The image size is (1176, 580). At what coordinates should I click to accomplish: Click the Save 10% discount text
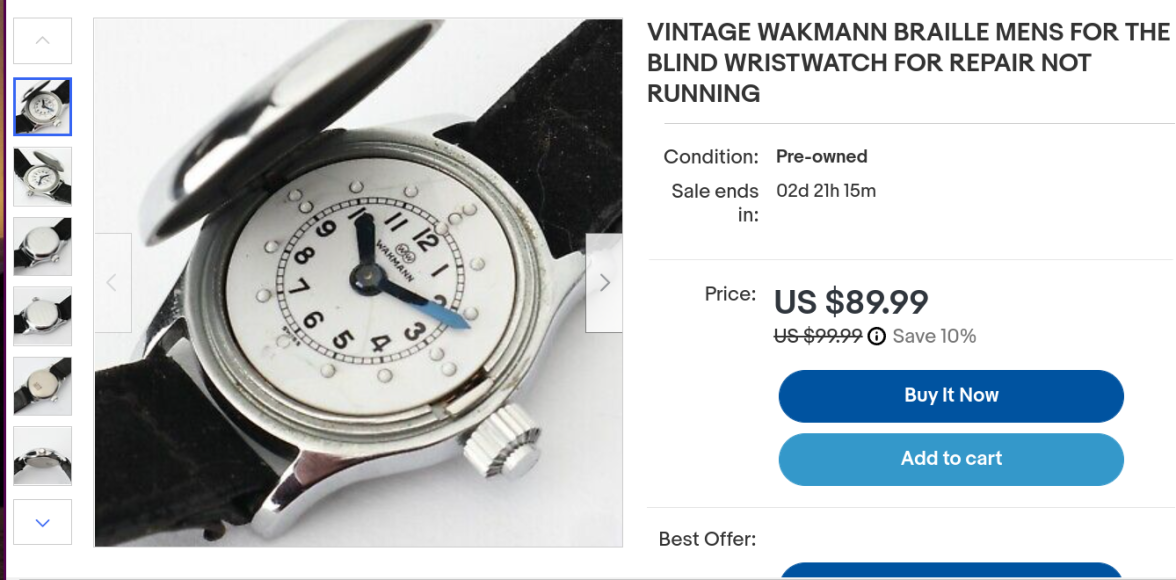[x=934, y=336]
